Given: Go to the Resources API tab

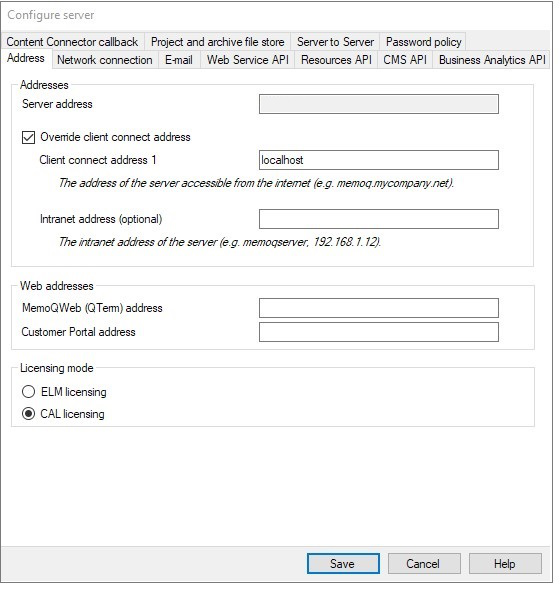Looking at the screenshot, I should click(336, 60).
